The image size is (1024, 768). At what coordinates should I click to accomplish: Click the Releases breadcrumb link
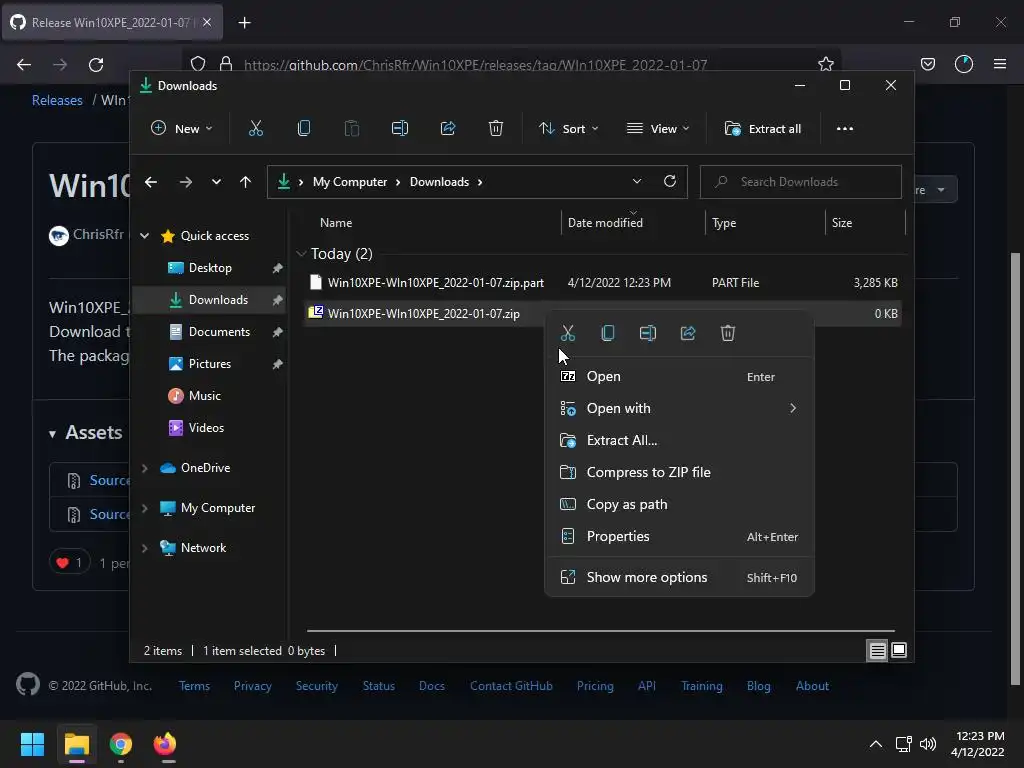[x=57, y=101]
